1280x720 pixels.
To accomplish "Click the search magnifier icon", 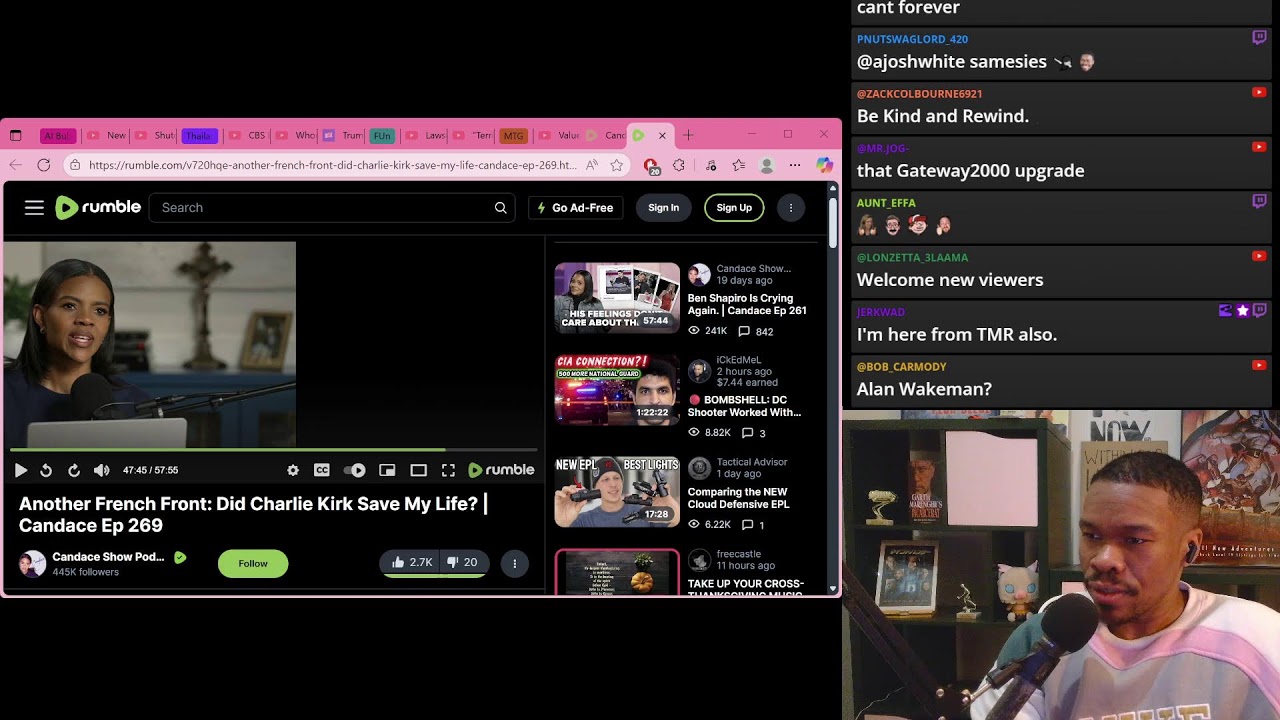I will point(500,207).
